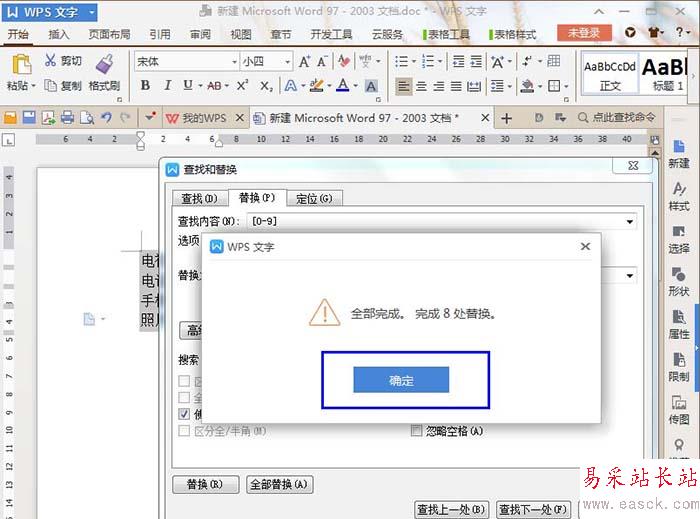700x519 pixels.
Task: Open highlight color dropdown arrow
Action: [329, 86]
